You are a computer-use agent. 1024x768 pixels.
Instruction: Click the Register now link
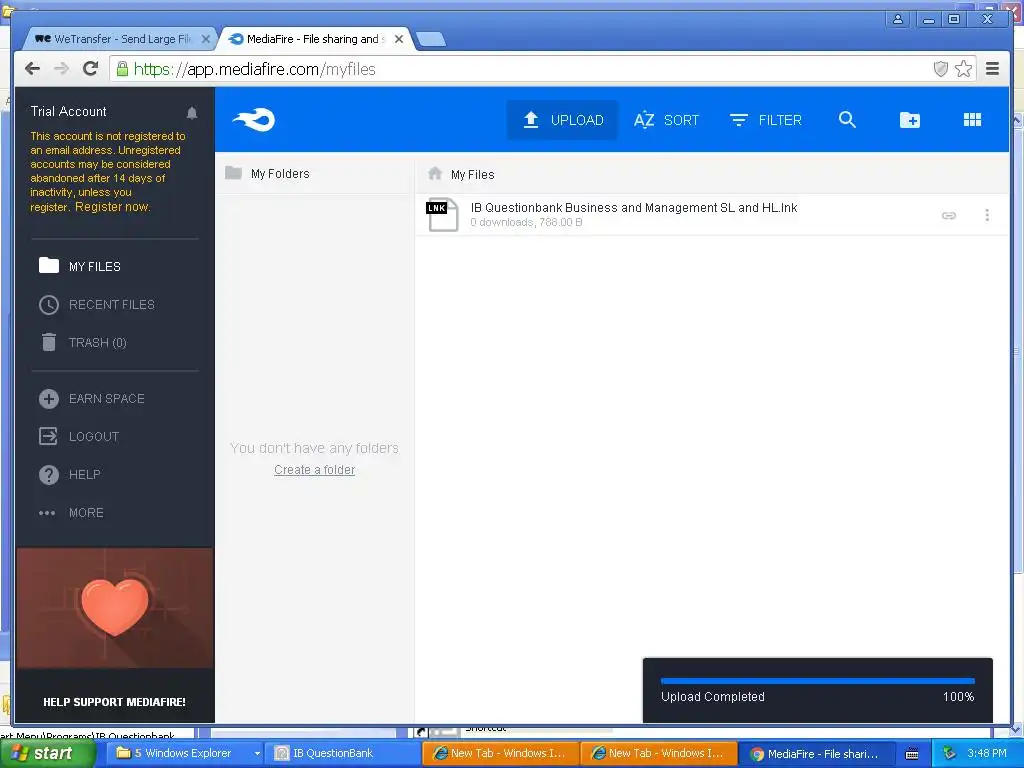[x=112, y=206]
